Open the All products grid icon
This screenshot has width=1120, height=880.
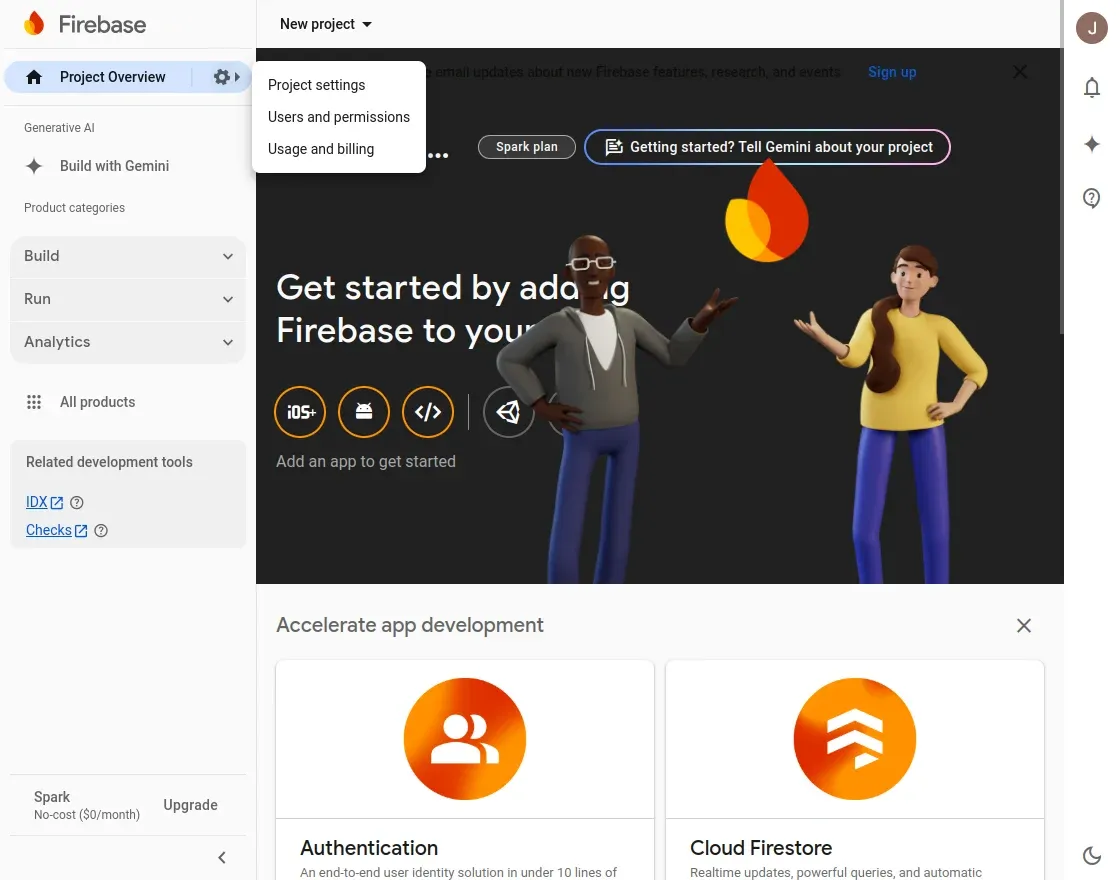click(34, 402)
